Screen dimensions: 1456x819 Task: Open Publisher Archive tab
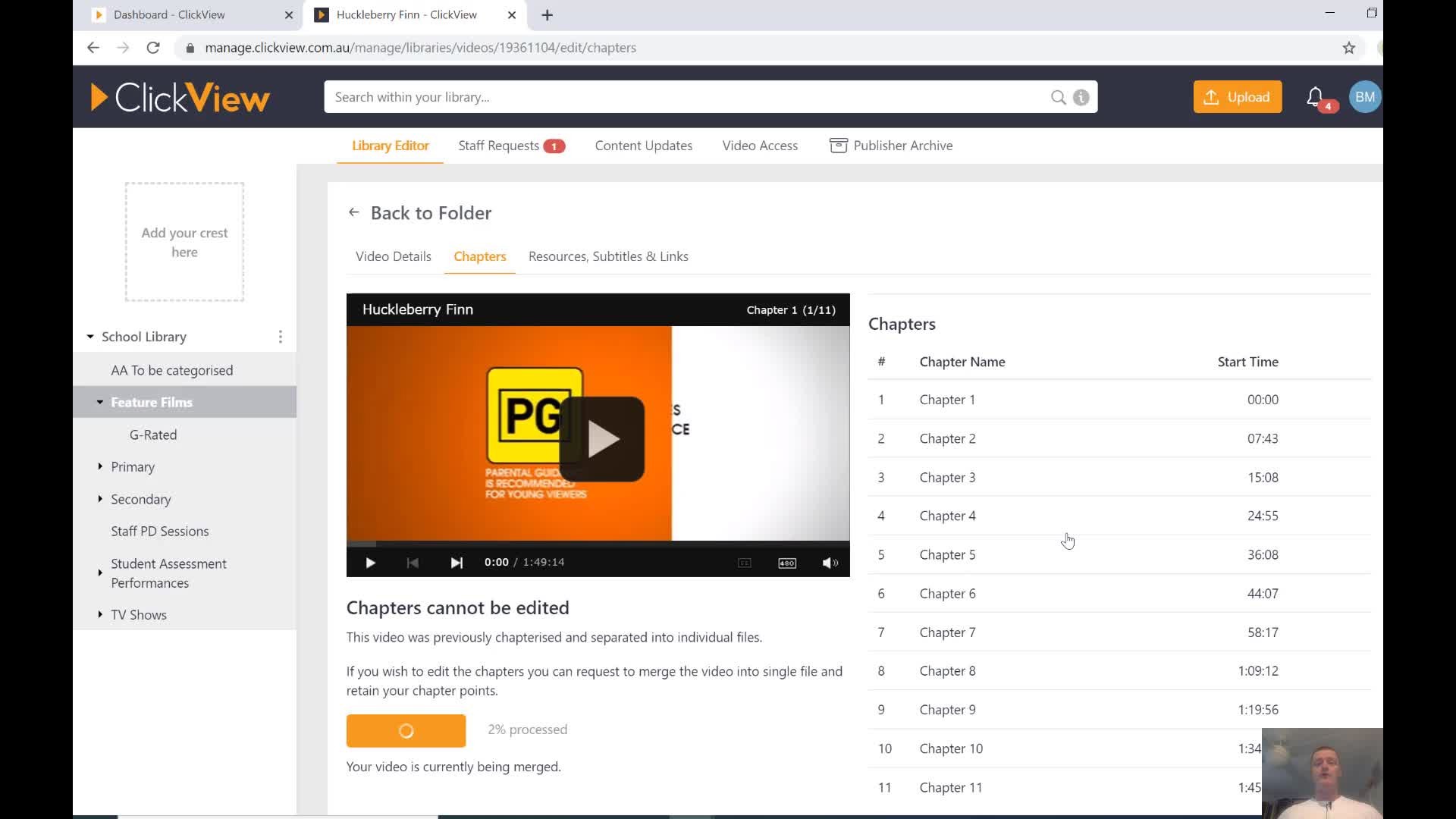point(891,146)
